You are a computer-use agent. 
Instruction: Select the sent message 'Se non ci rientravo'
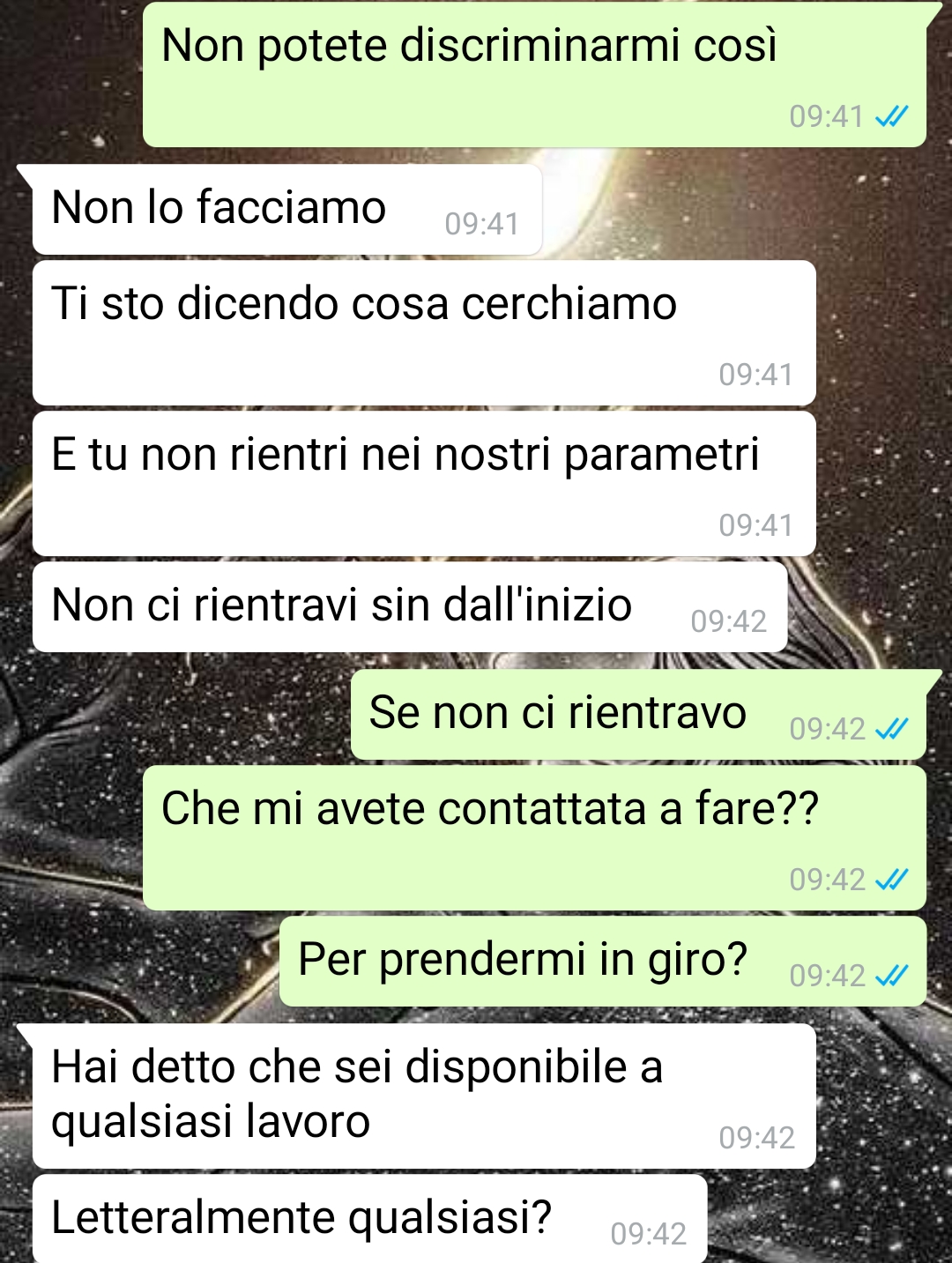[638, 715]
